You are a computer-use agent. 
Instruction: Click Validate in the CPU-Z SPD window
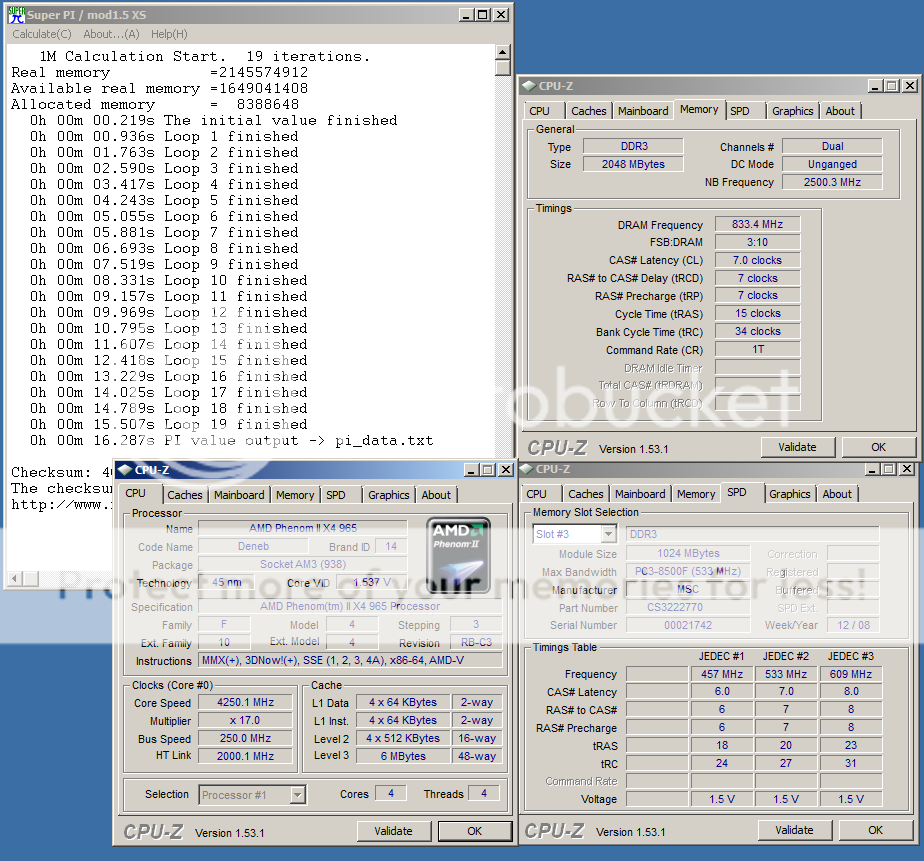(x=794, y=830)
